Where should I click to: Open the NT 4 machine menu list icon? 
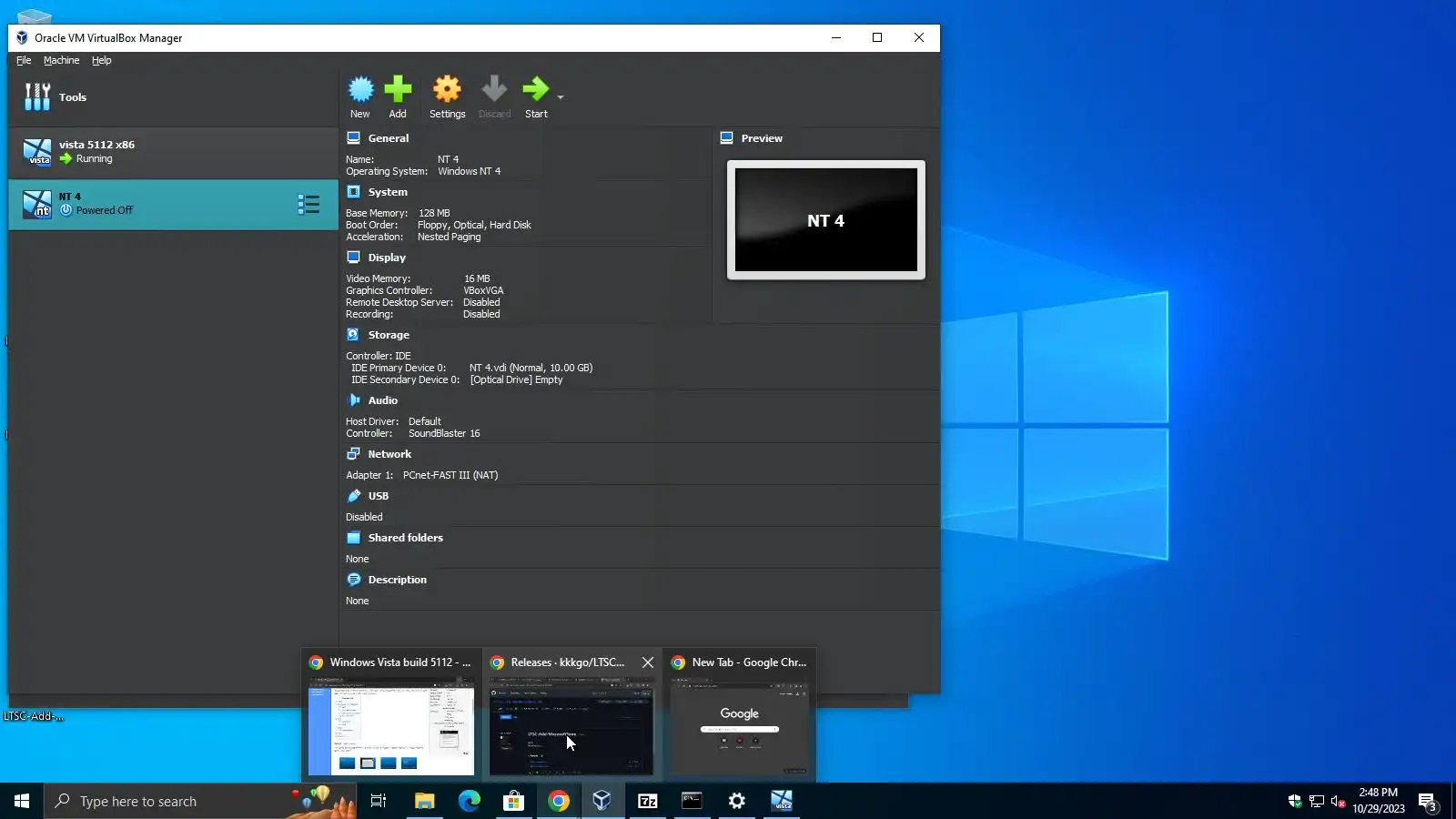(308, 205)
